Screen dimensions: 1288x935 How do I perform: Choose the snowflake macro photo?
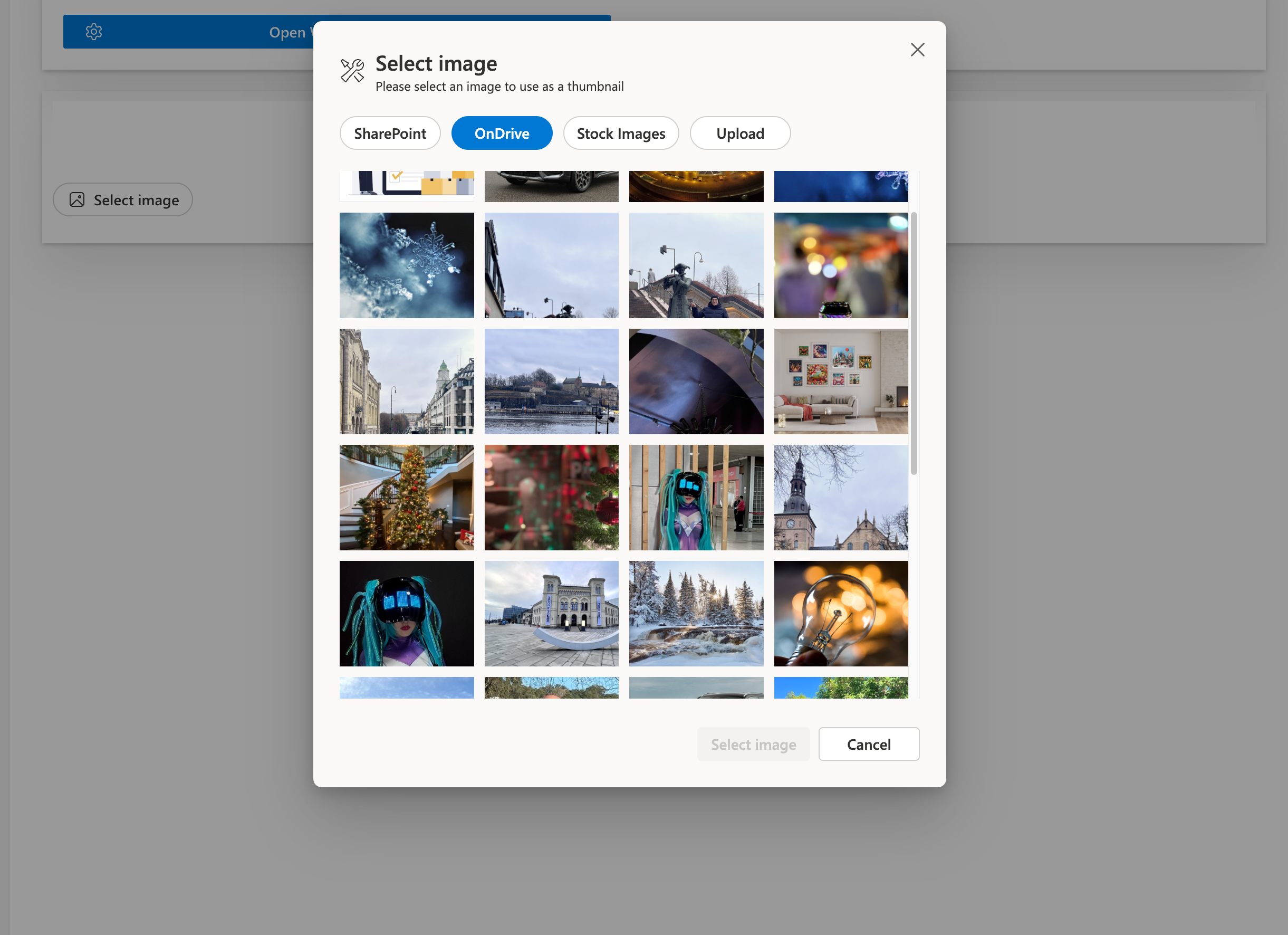pos(407,265)
